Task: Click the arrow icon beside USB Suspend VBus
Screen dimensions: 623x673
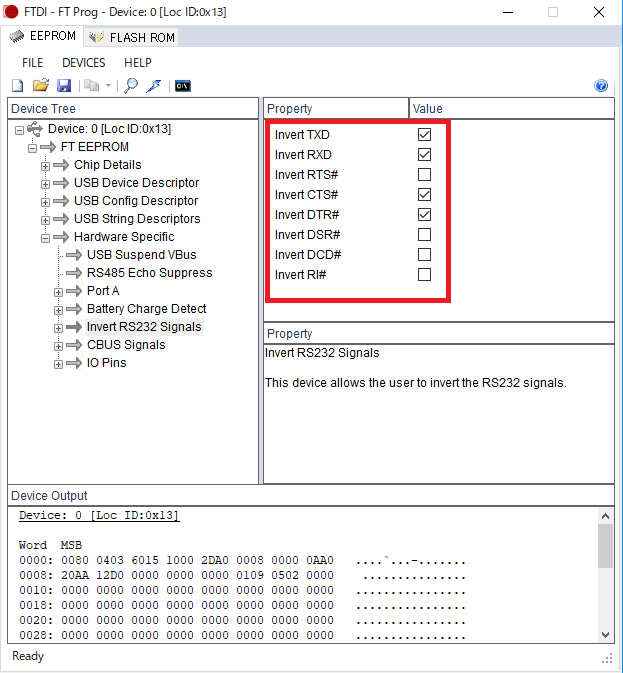Action: (74, 255)
